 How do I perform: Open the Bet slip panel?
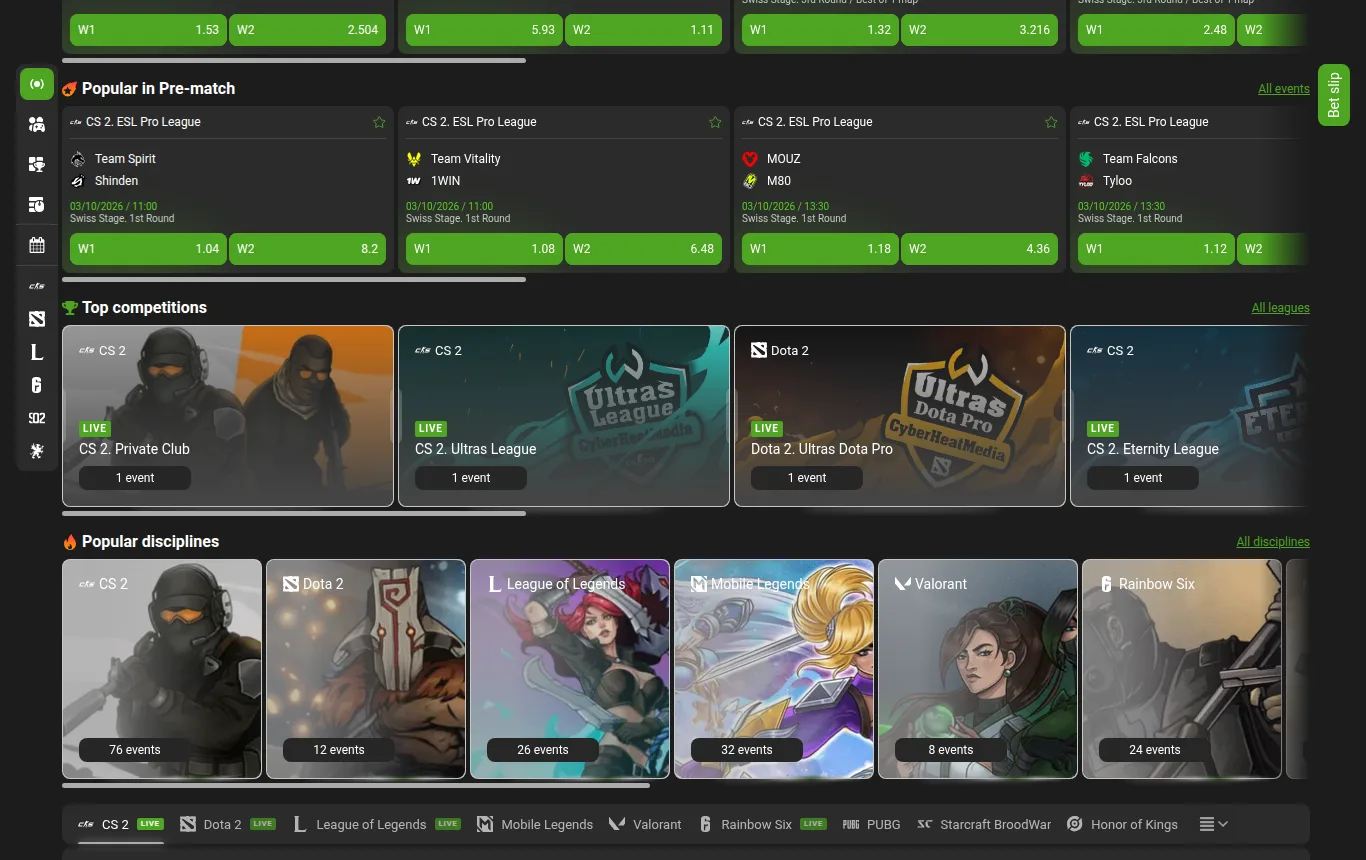[x=1334, y=95]
